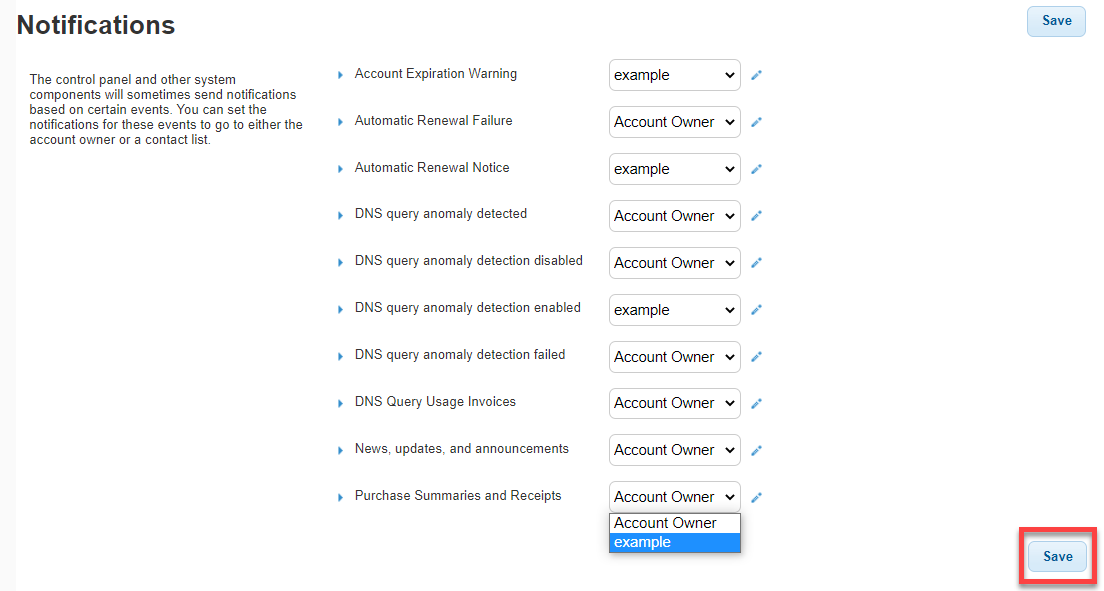Click the edit pencil beside Automatic Renewal Failure
1104x591 pixels.
[757, 122]
